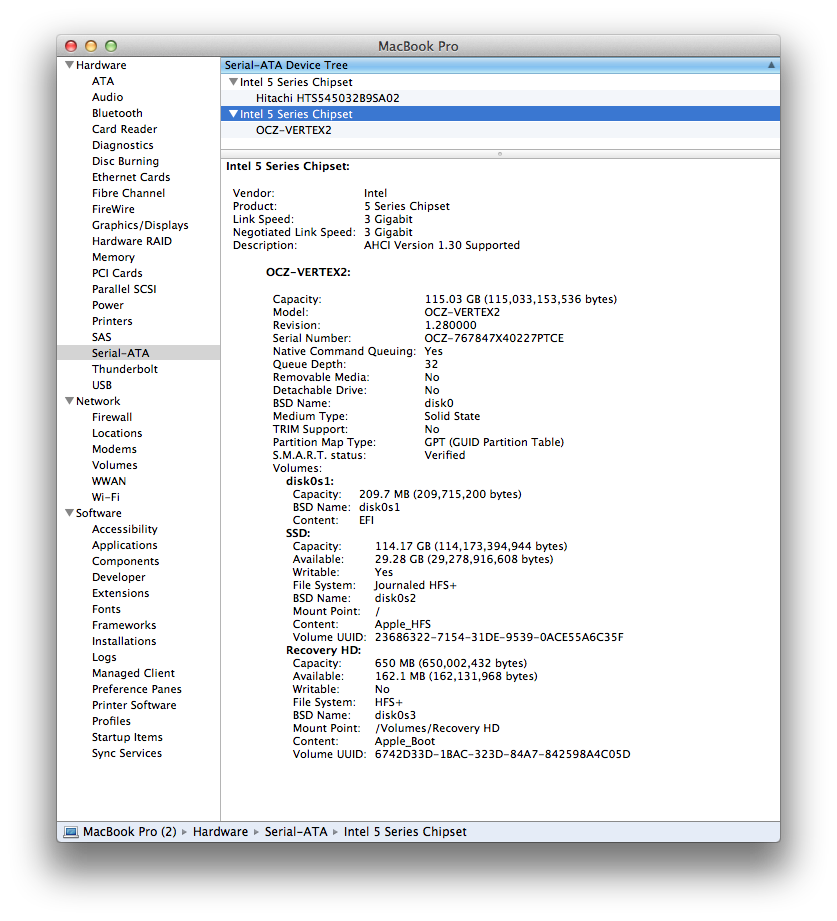This screenshot has height=921, width=837.
Task: Collapse the Hardware section triangle
Action: coord(69,65)
